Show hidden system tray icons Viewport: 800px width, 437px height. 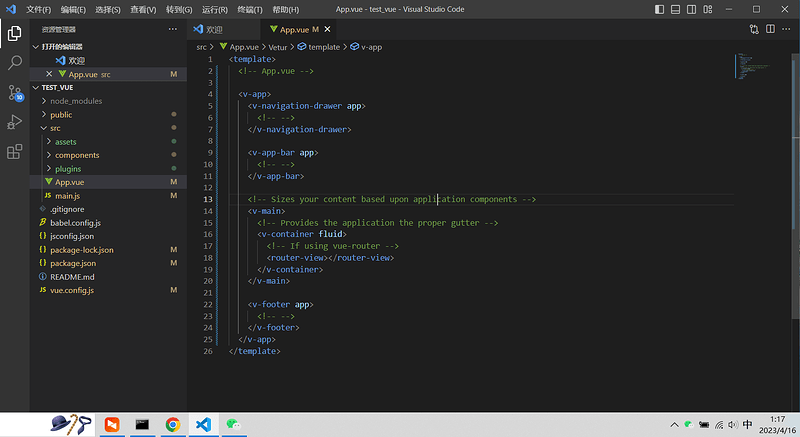pos(674,425)
